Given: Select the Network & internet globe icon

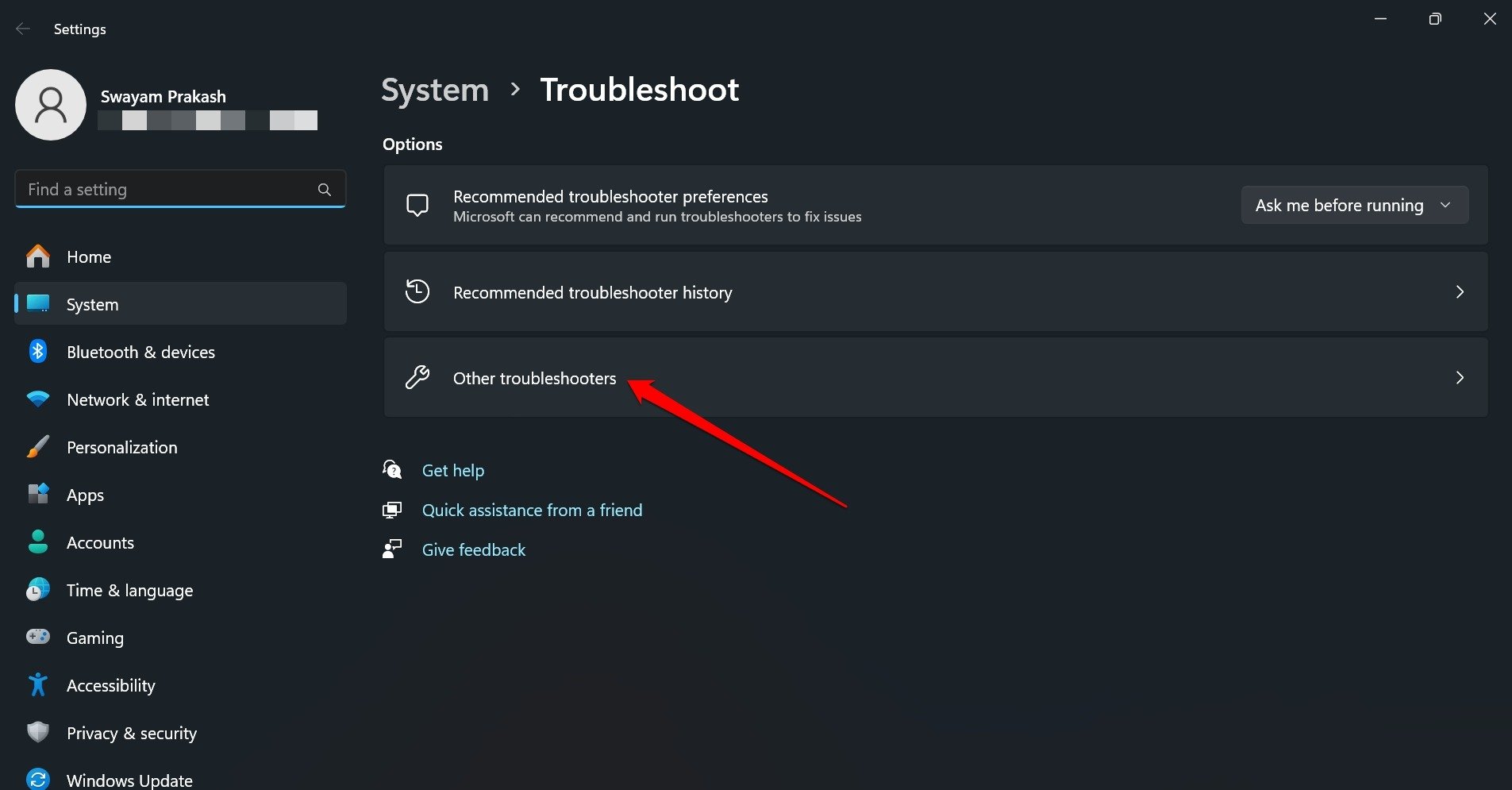Looking at the screenshot, I should [38, 399].
